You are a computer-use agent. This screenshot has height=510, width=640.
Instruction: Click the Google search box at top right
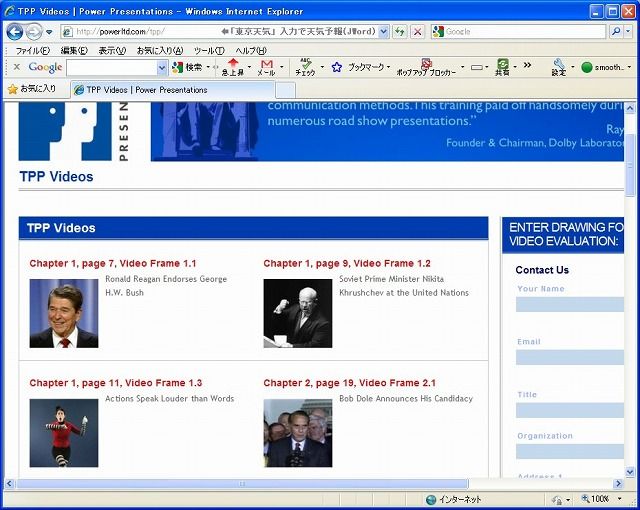[518, 31]
